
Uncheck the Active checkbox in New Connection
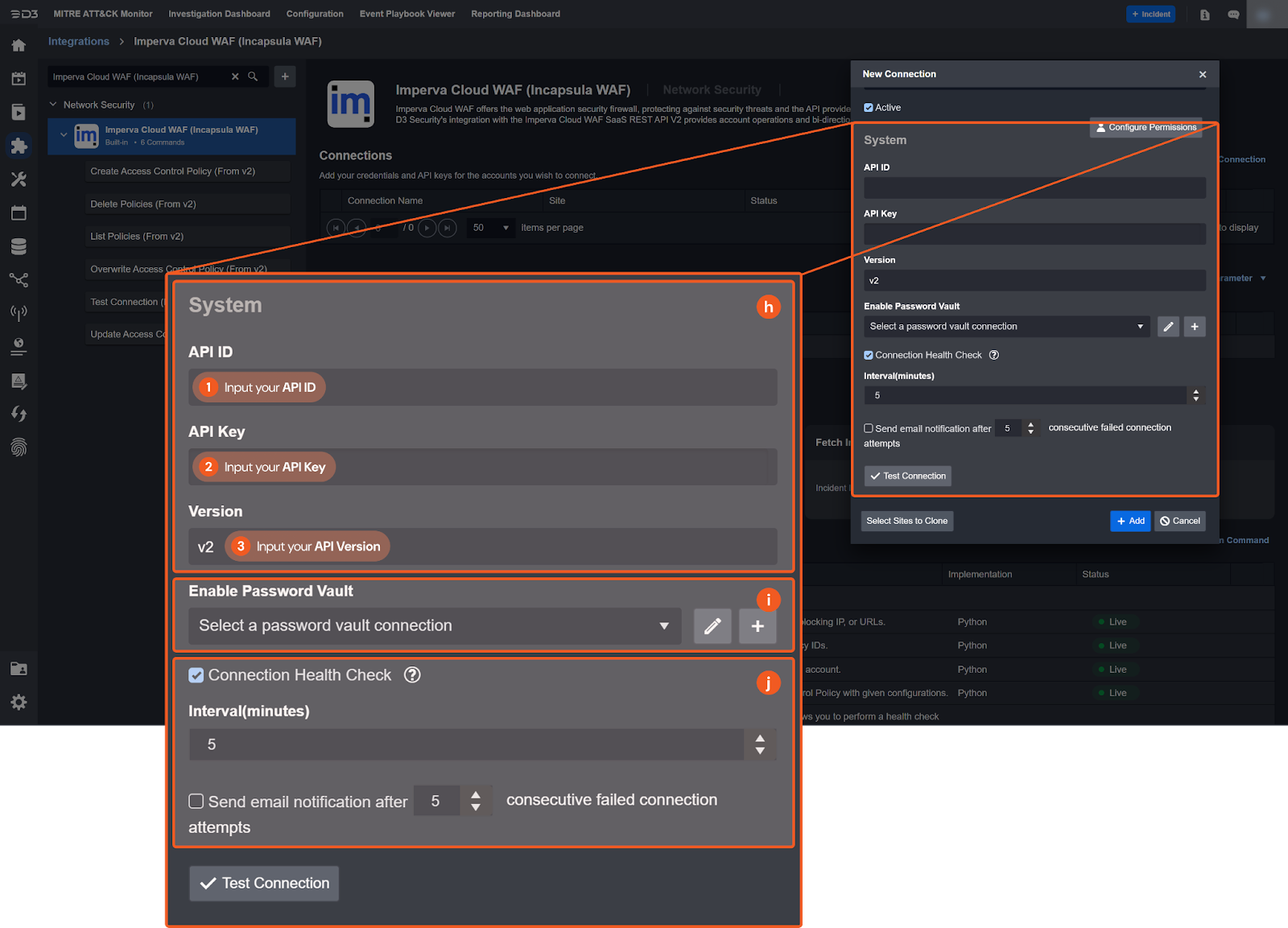coord(868,107)
